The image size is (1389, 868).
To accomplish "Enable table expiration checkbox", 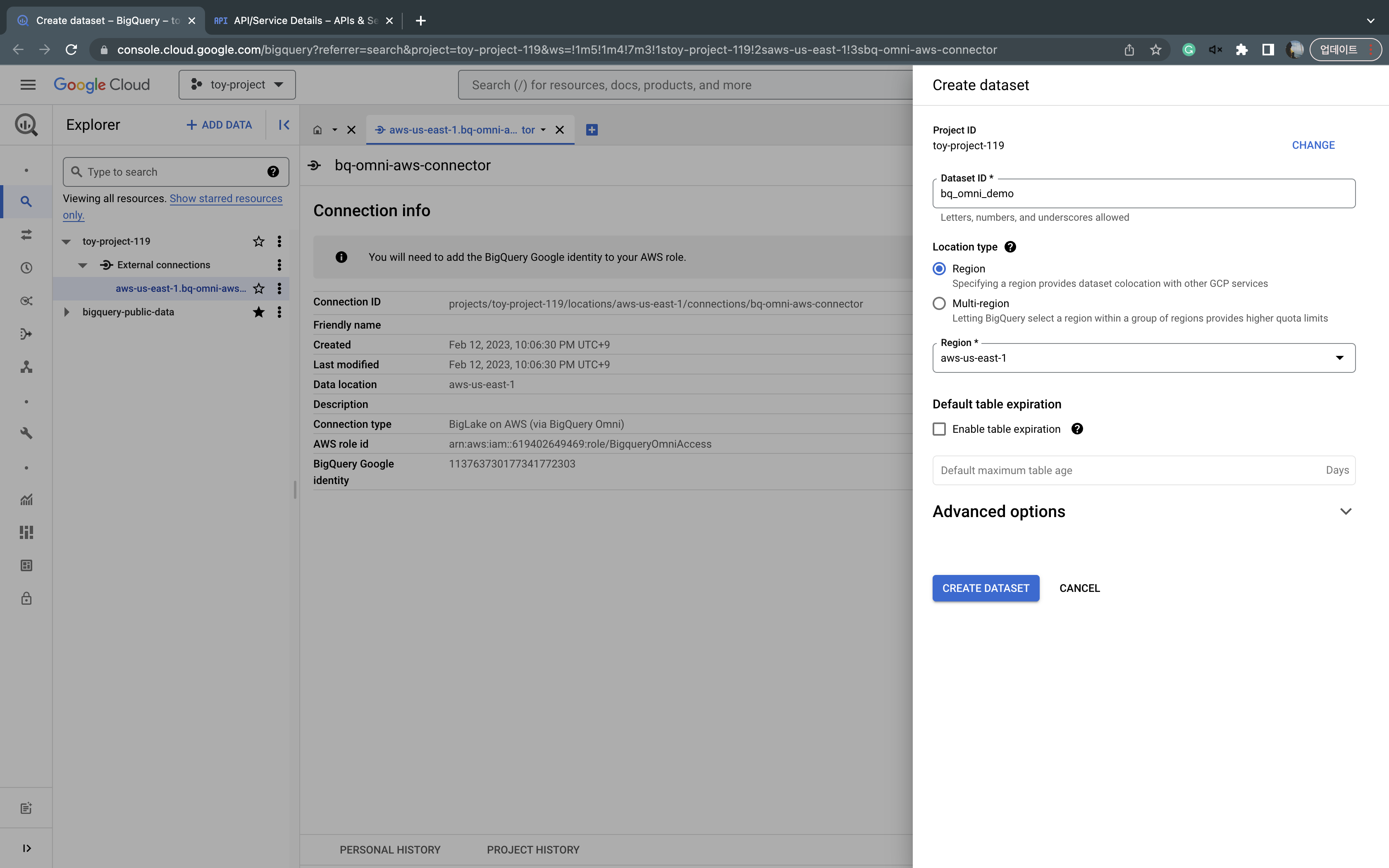I will click(939, 429).
